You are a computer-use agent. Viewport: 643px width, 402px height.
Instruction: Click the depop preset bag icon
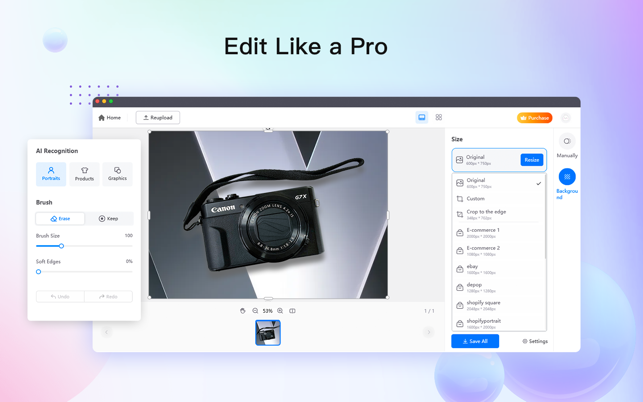pyautogui.click(x=460, y=287)
